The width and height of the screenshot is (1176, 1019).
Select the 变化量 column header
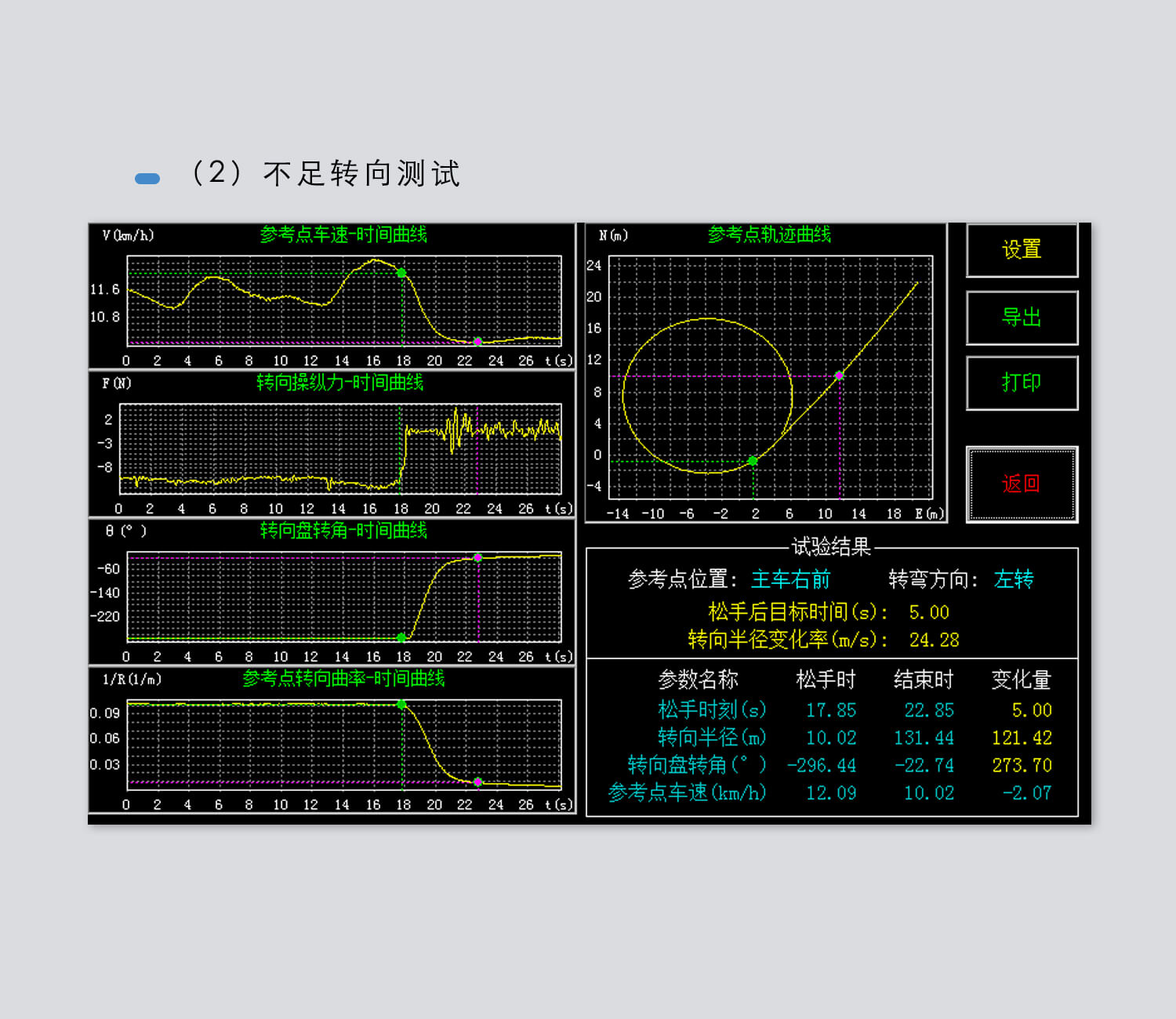pos(1021,680)
